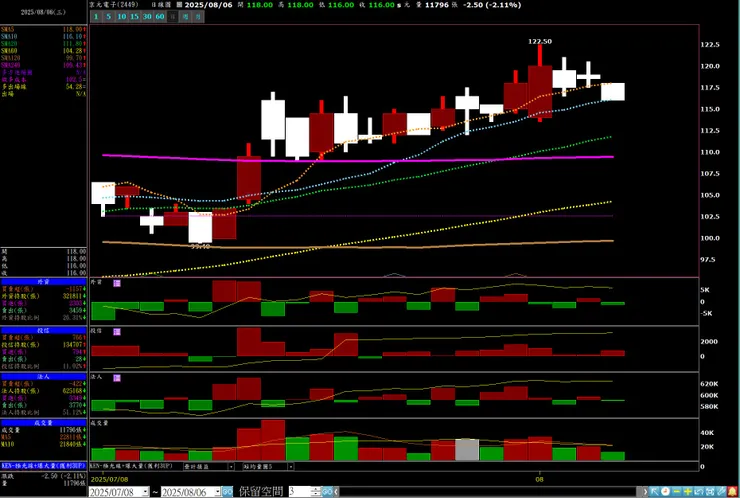Viewport: 740px width, 498px height.
Task: Switch to weekly (週) chart timeframe
Action: (185, 17)
